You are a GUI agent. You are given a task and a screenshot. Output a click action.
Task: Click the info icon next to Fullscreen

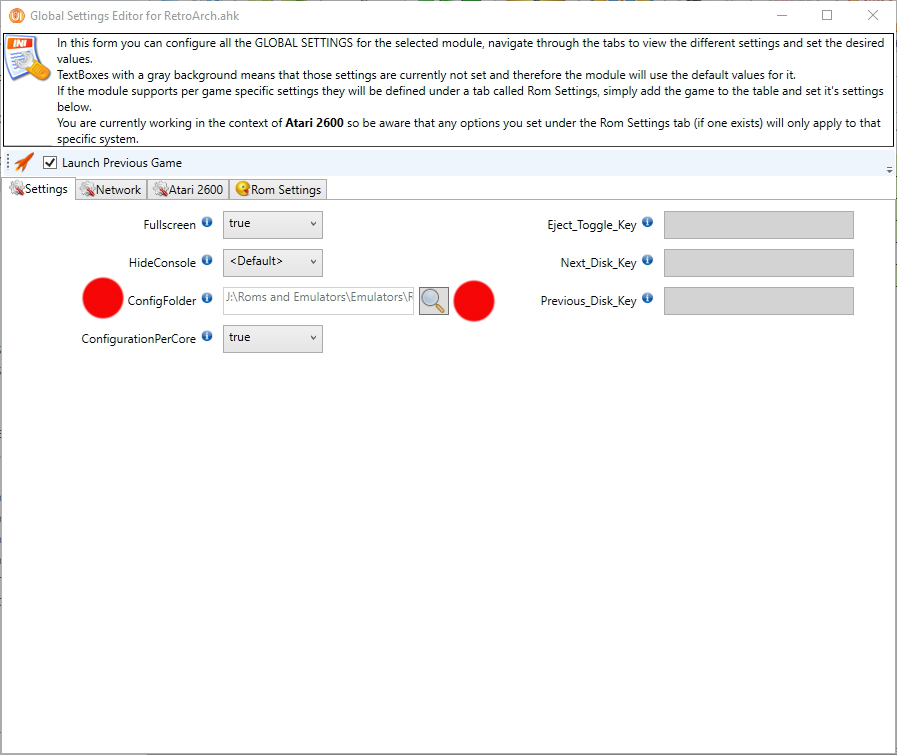(207, 222)
